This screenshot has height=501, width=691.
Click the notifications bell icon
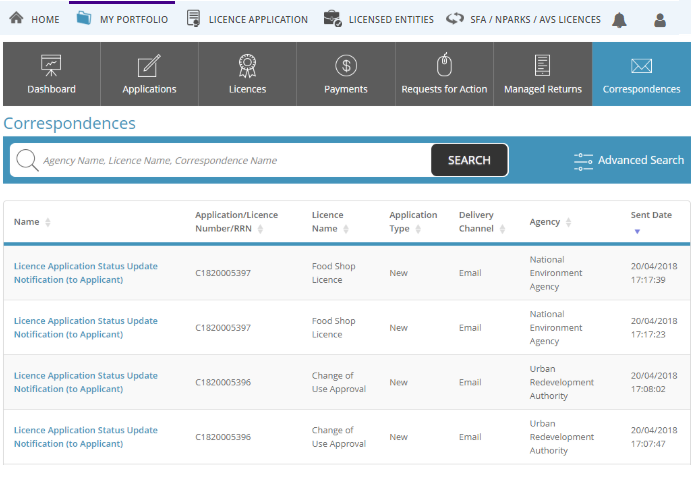coord(619,20)
